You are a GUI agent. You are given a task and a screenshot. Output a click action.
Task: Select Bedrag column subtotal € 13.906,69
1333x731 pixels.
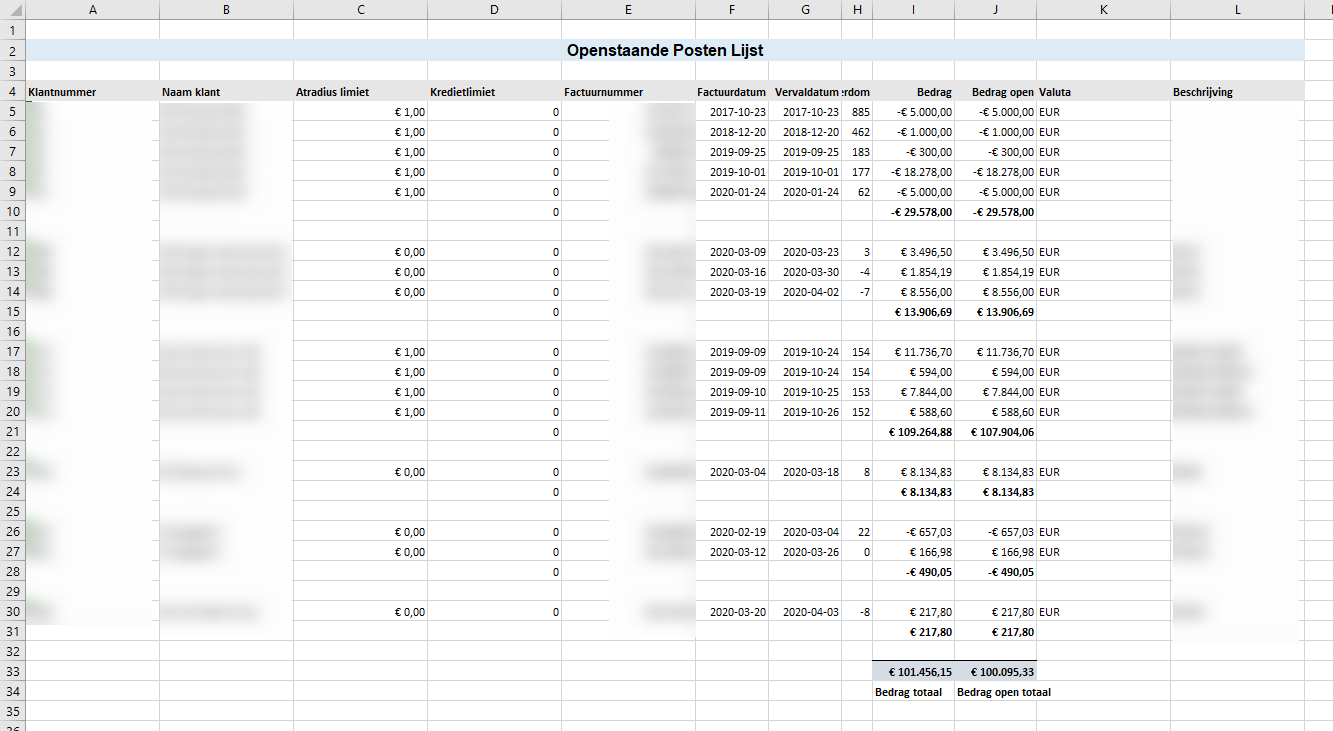click(x=914, y=311)
